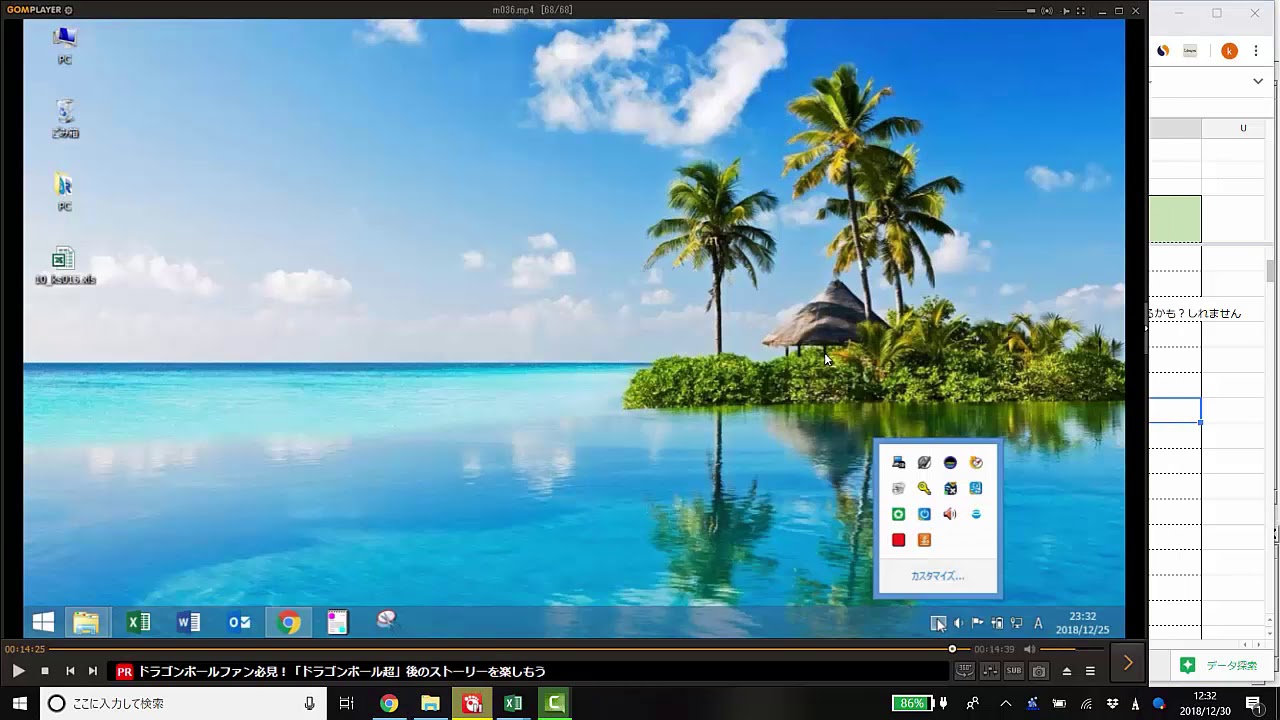Open Chrome three-dot menu
The width and height of the screenshot is (1280, 720).
pyautogui.click(x=1256, y=51)
